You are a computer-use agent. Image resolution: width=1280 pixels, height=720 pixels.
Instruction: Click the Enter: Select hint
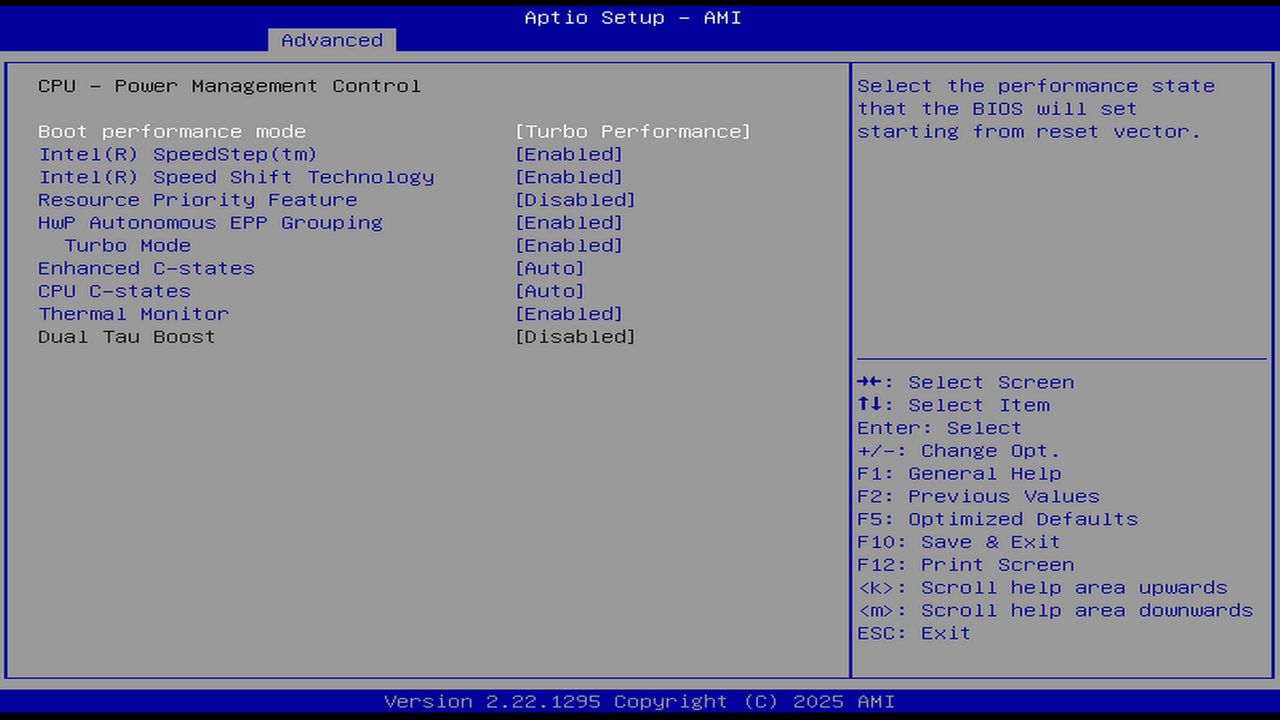coord(940,428)
